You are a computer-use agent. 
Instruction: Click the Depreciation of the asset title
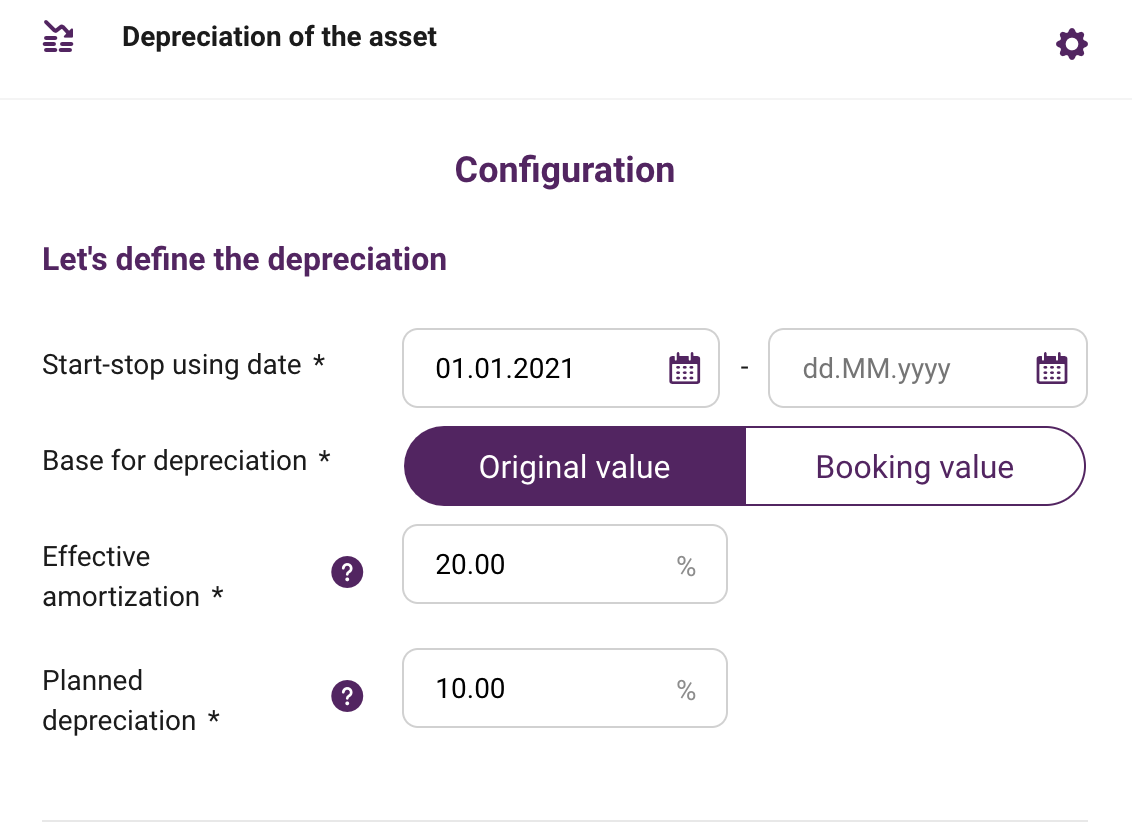coord(279,37)
